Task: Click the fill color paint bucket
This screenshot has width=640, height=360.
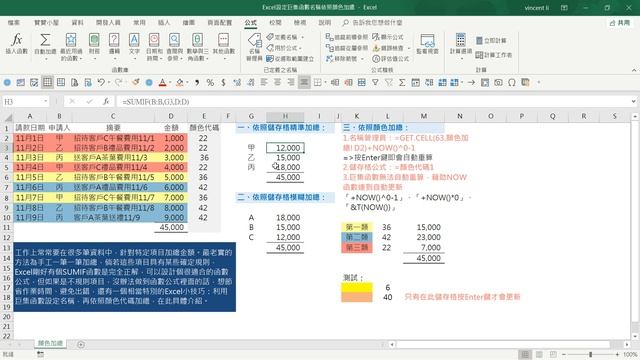Action: point(180,82)
